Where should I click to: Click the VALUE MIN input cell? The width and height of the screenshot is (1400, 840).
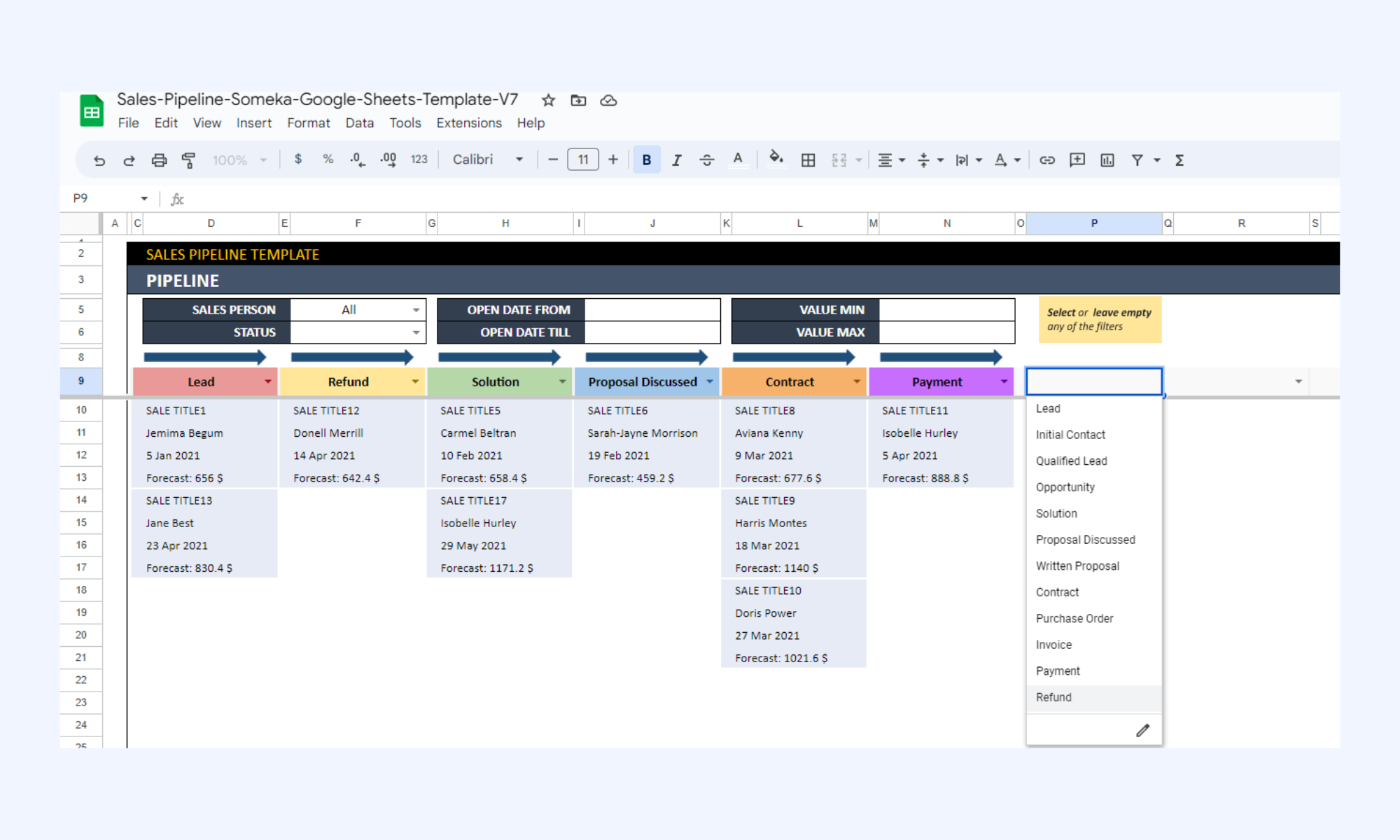(x=946, y=309)
